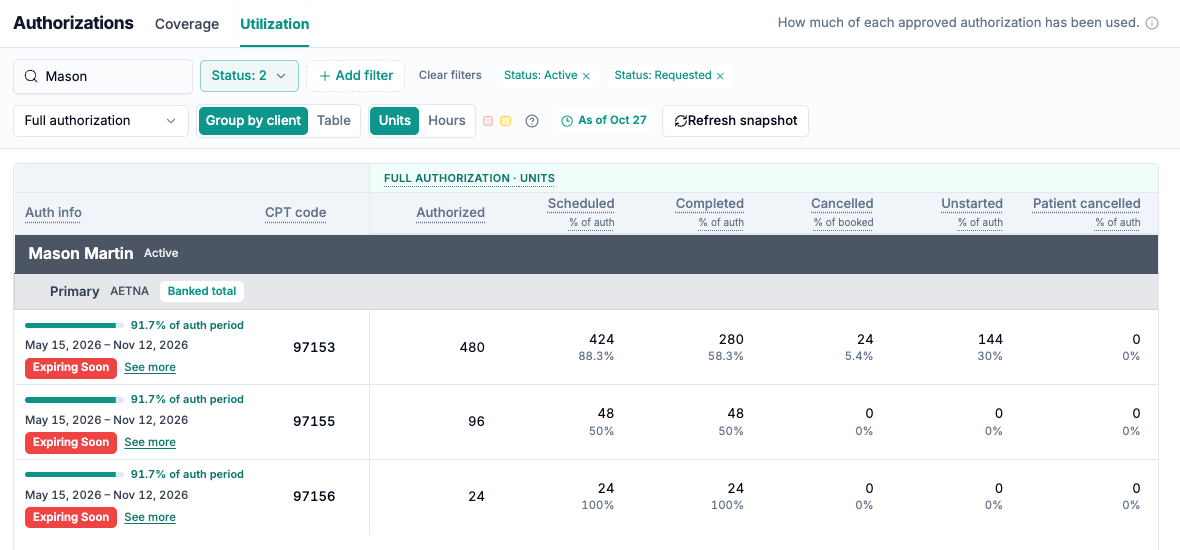Screen dimensions: 1180x550
Task: Click the Patient cancelled column header
Action: 1087,203
